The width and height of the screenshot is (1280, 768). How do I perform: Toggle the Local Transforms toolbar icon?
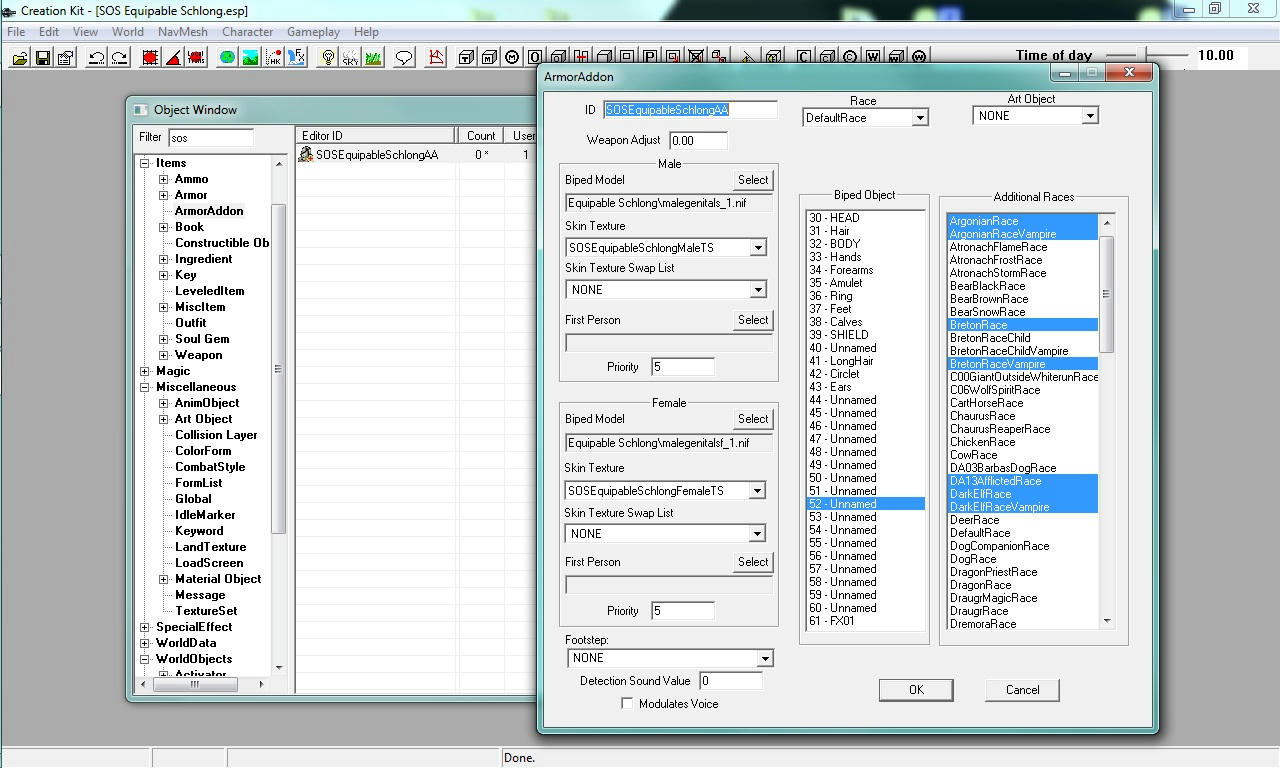[196, 58]
